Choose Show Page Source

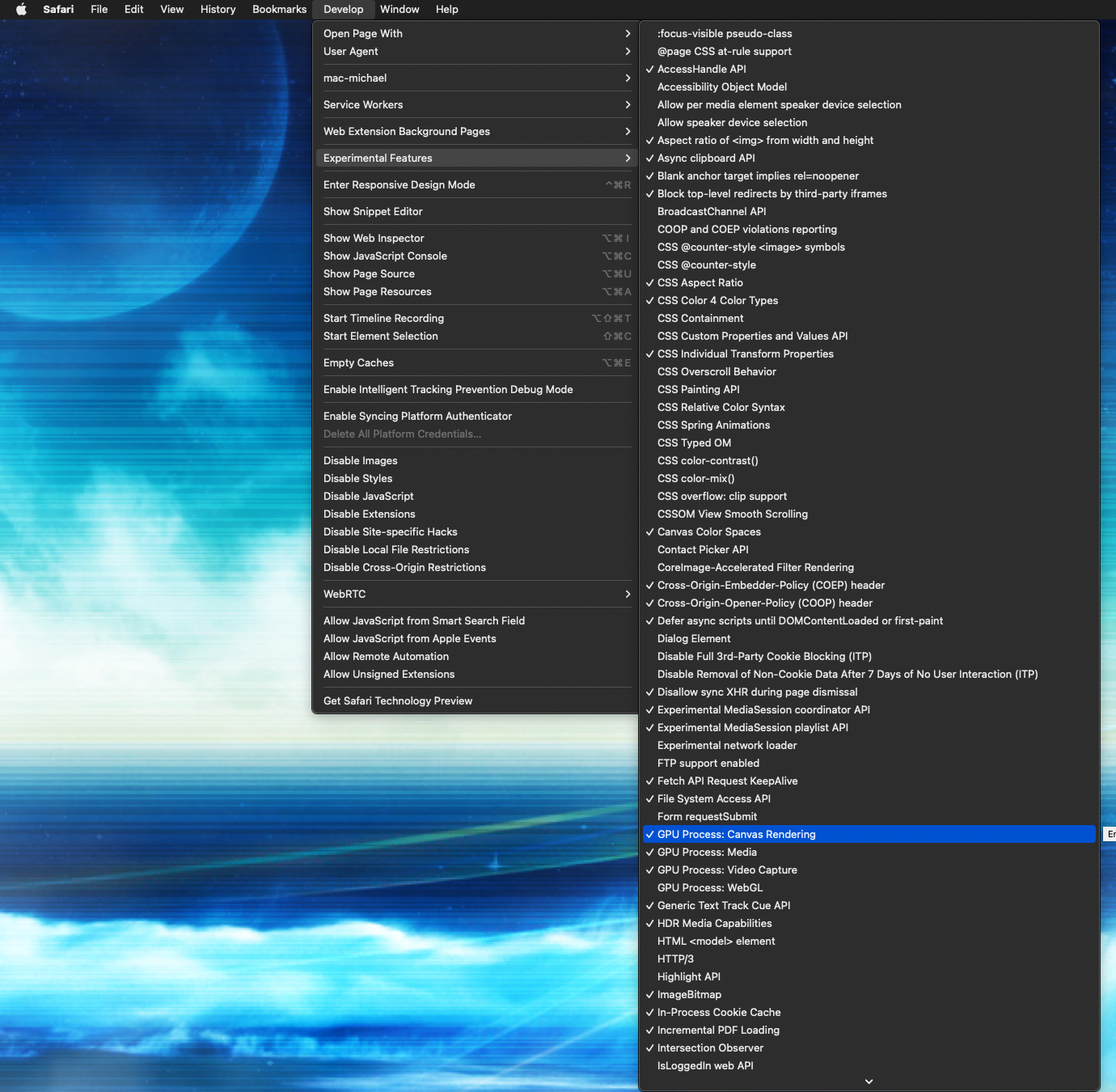click(476, 273)
